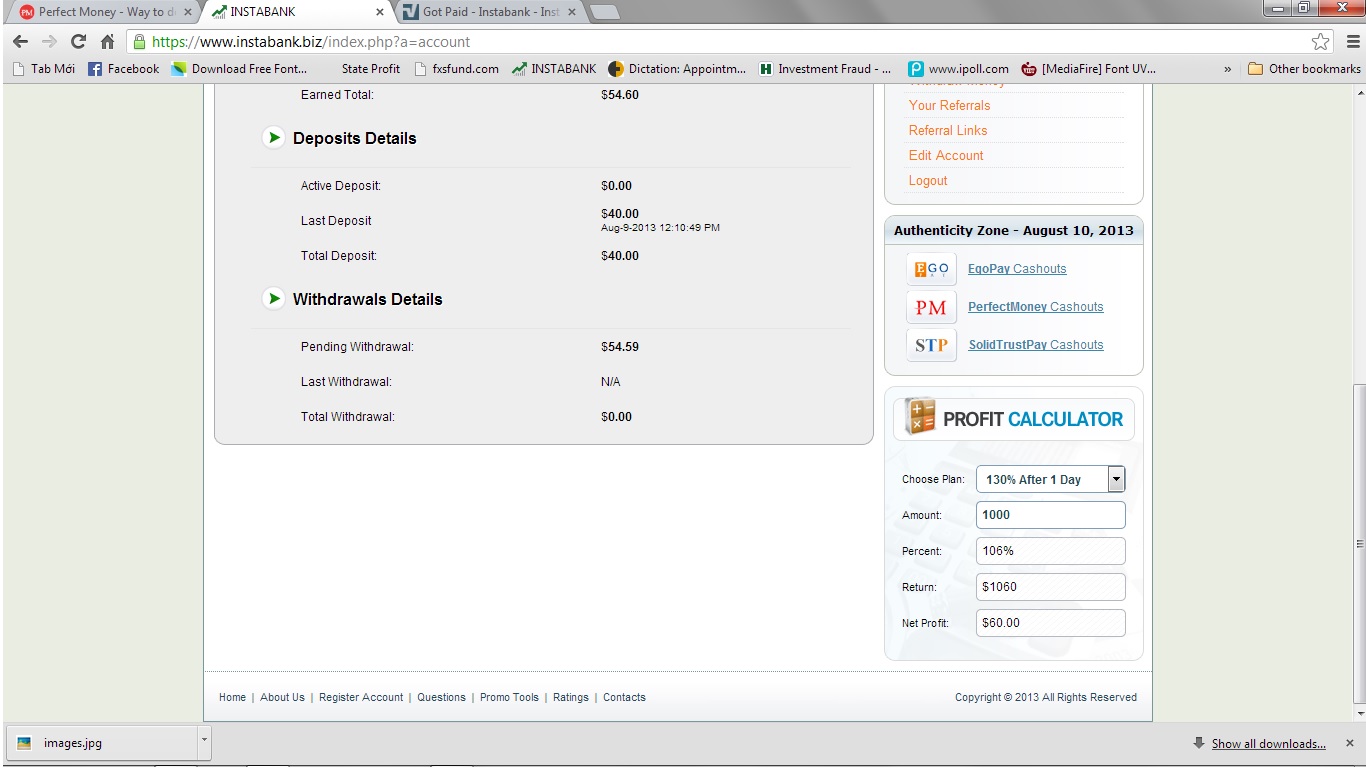Click the green arrow beside Withdrawals Details
The height and width of the screenshot is (768, 1366).
pyautogui.click(x=273, y=298)
